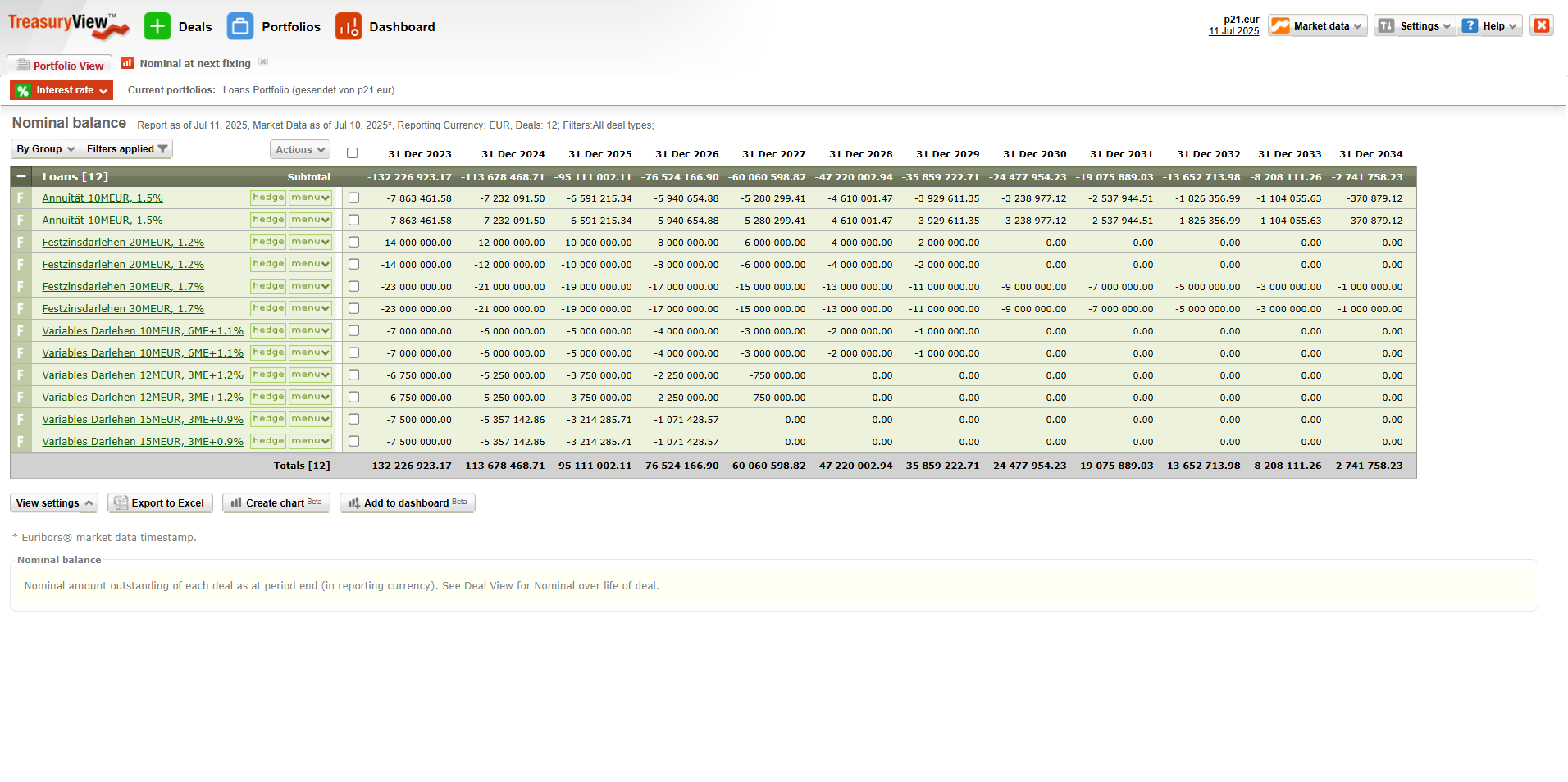Click the green plus Deals icon
This screenshot has width=1568, height=782.
tap(157, 26)
